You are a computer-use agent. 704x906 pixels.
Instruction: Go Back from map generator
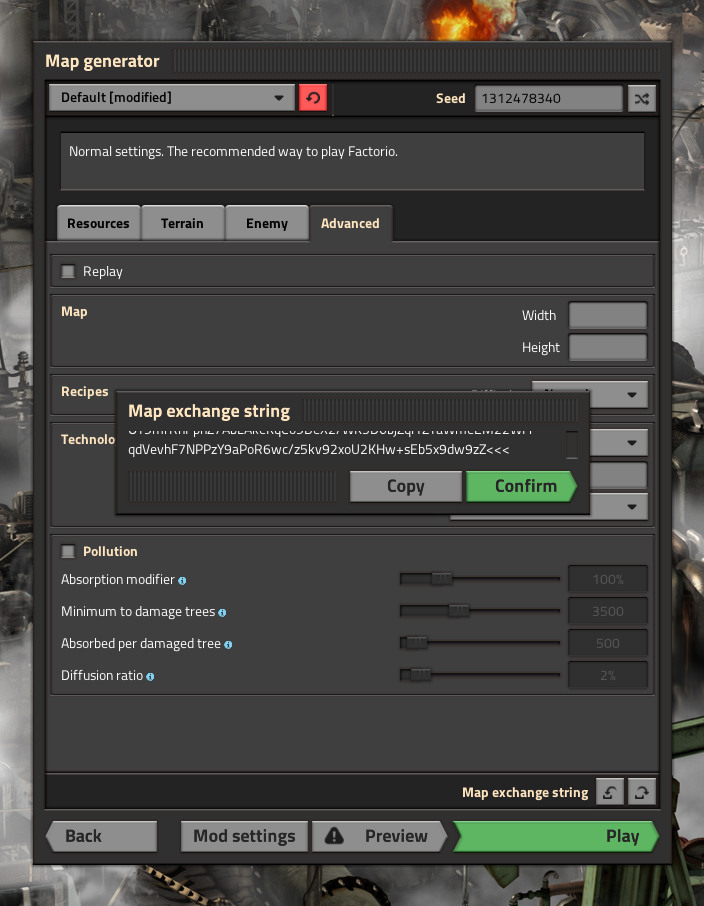101,836
